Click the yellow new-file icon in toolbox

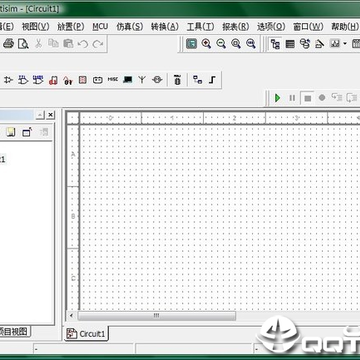tap(11, 132)
